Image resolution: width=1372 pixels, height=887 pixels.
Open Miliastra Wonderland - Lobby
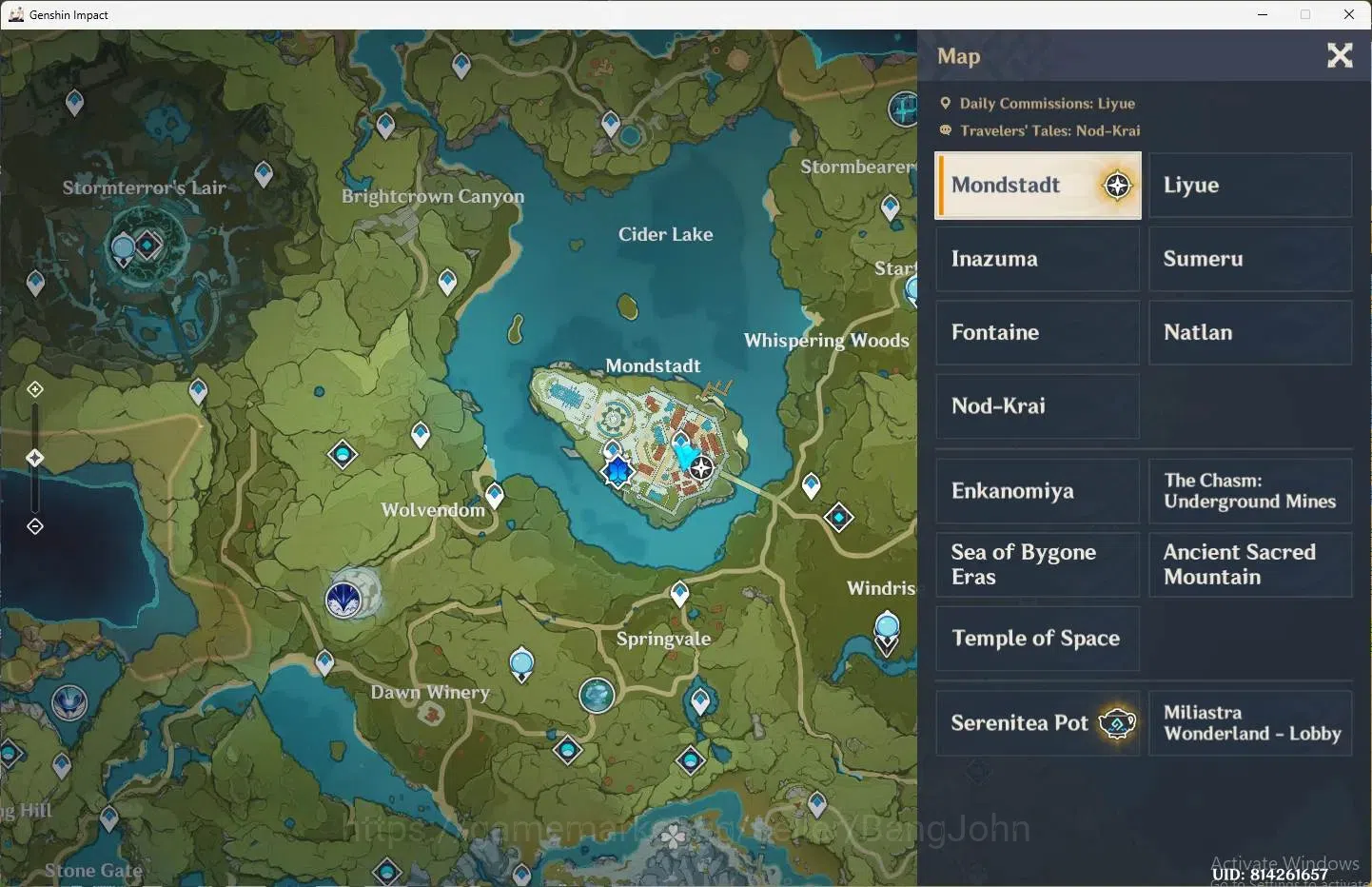pyautogui.click(x=1250, y=723)
